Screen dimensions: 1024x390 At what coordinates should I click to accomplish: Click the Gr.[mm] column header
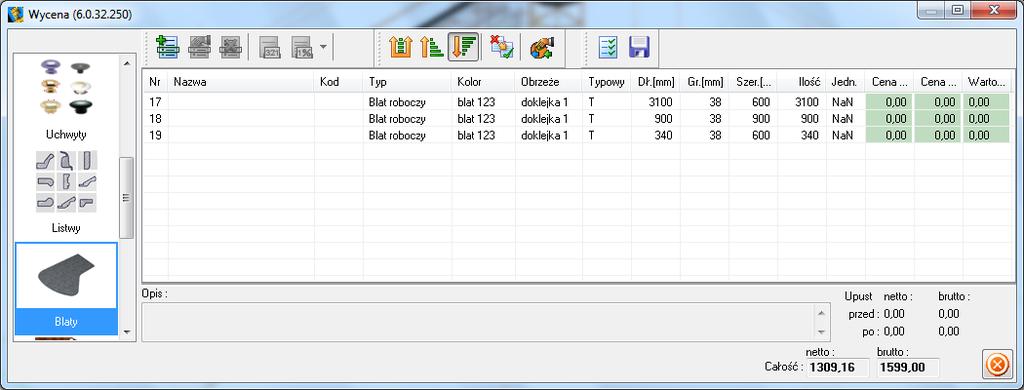tap(705, 82)
